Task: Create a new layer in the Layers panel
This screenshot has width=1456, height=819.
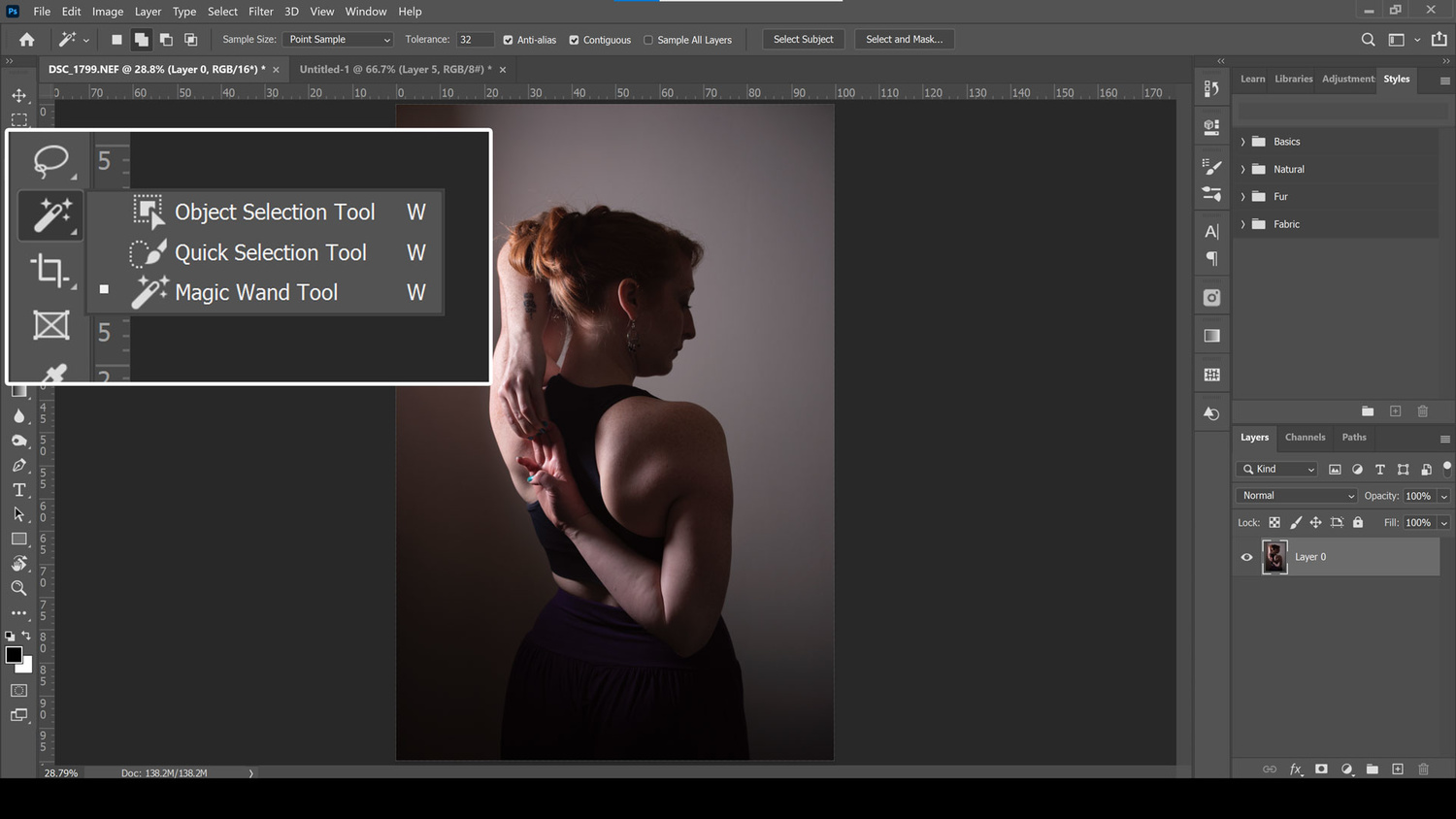Action: (x=1398, y=769)
